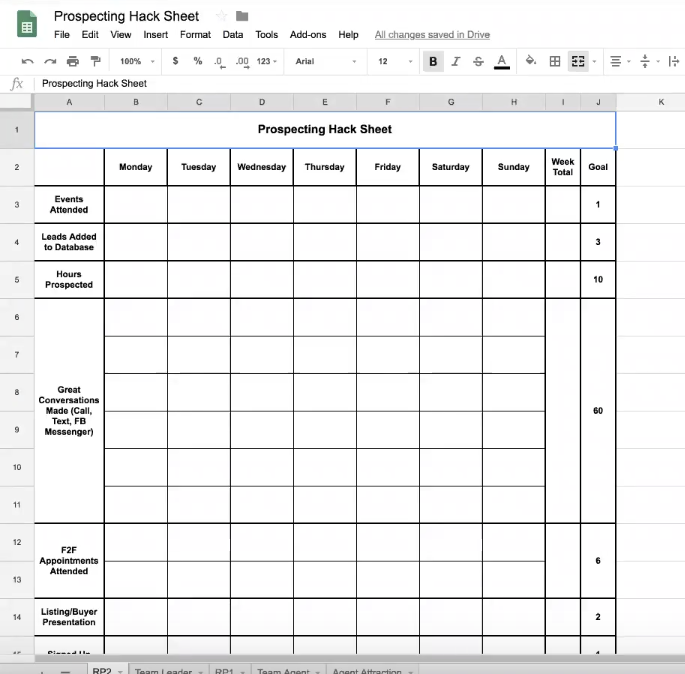Open the Tools menu

[x=266, y=35]
